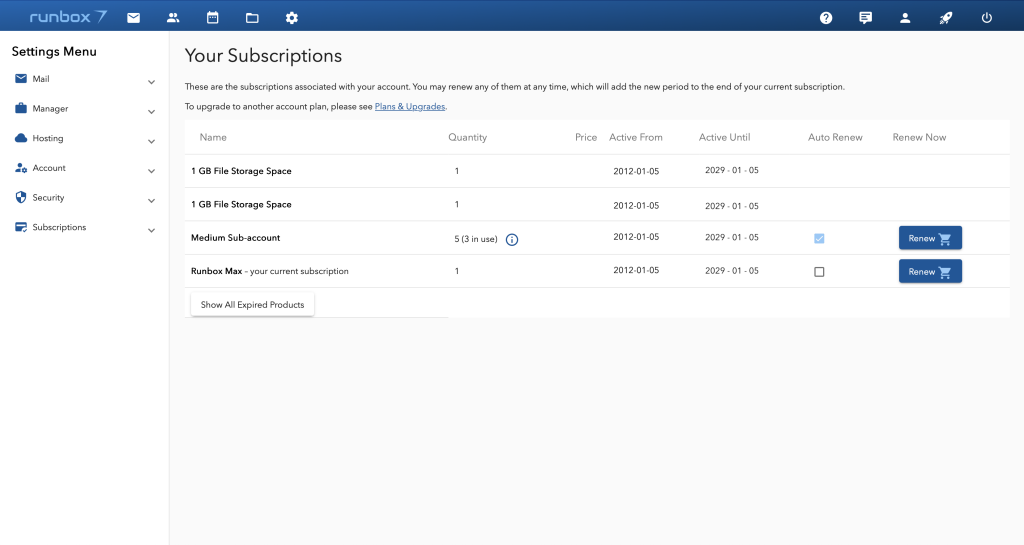Click the Settings gear icon in top bar
The image size is (1024, 545).
click(292, 17)
